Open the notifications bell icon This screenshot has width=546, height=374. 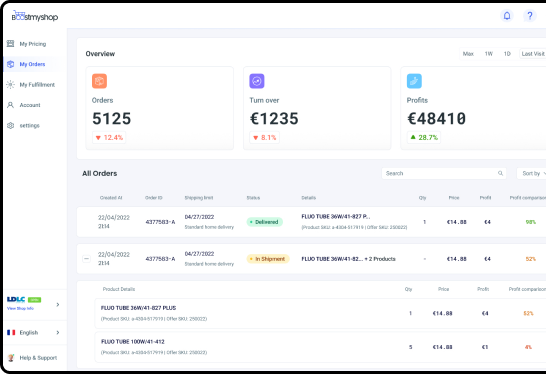[x=507, y=16]
